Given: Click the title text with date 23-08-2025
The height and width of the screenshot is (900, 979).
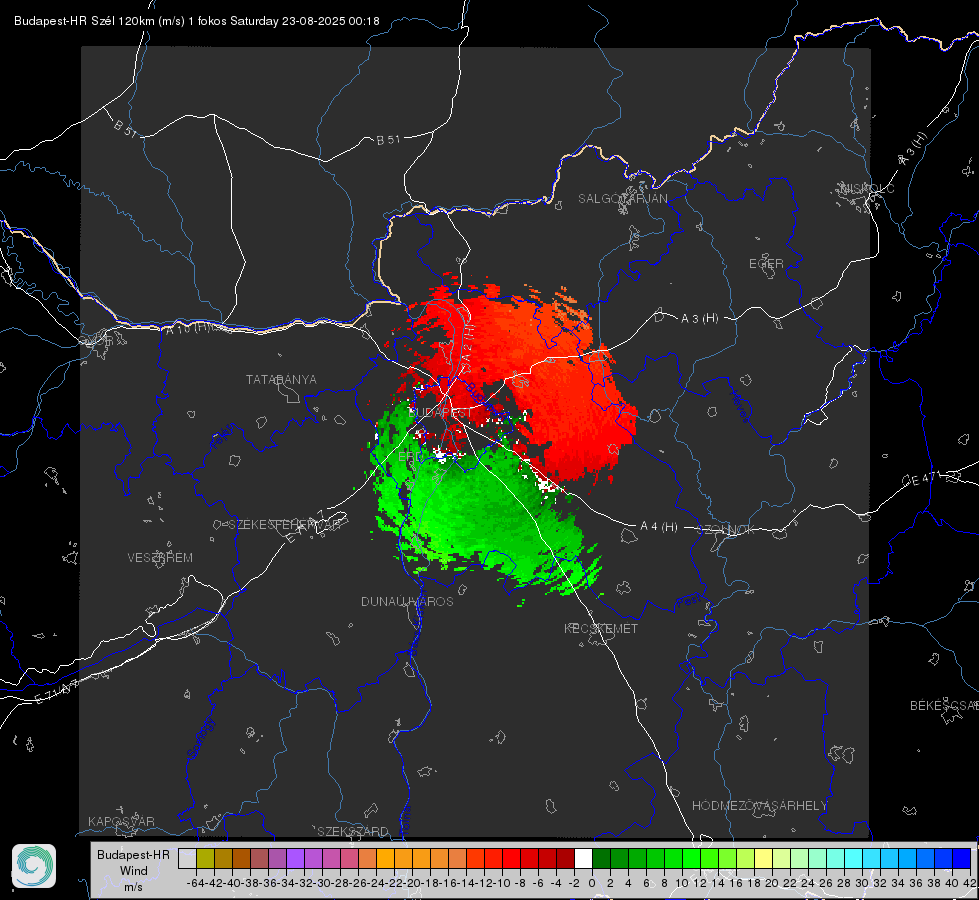Looking at the screenshot, I should pos(197,21).
